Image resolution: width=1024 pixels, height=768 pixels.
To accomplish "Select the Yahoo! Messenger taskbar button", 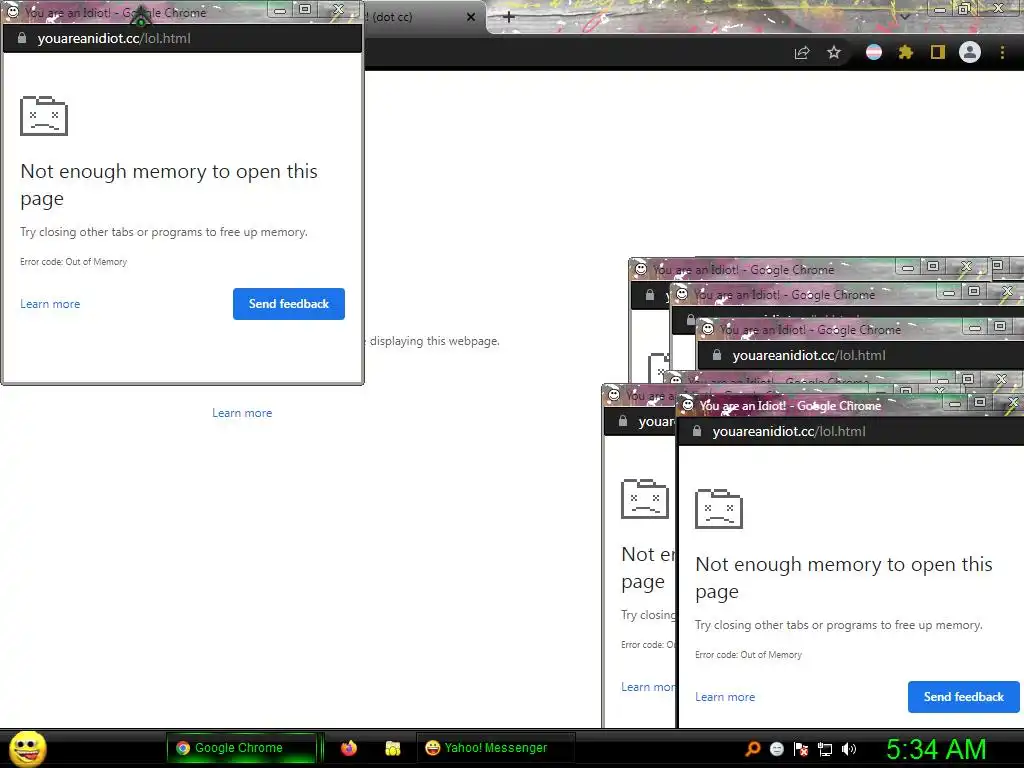I will pyautogui.click(x=496, y=748).
